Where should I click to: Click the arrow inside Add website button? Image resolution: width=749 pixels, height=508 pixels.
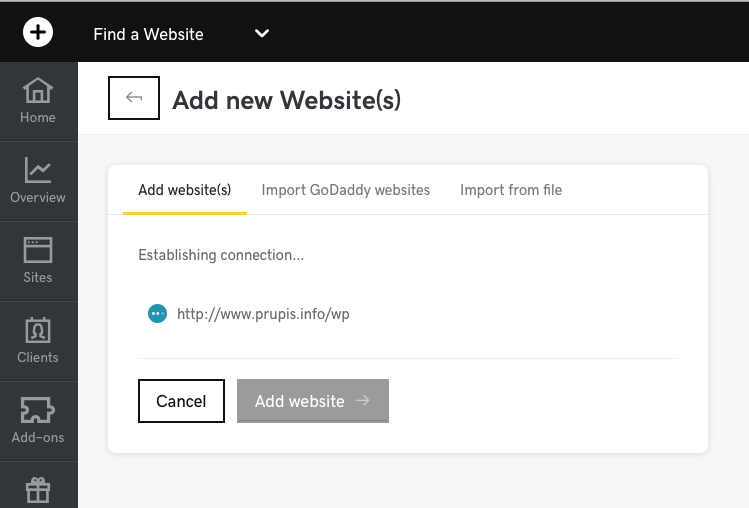(363, 401)
